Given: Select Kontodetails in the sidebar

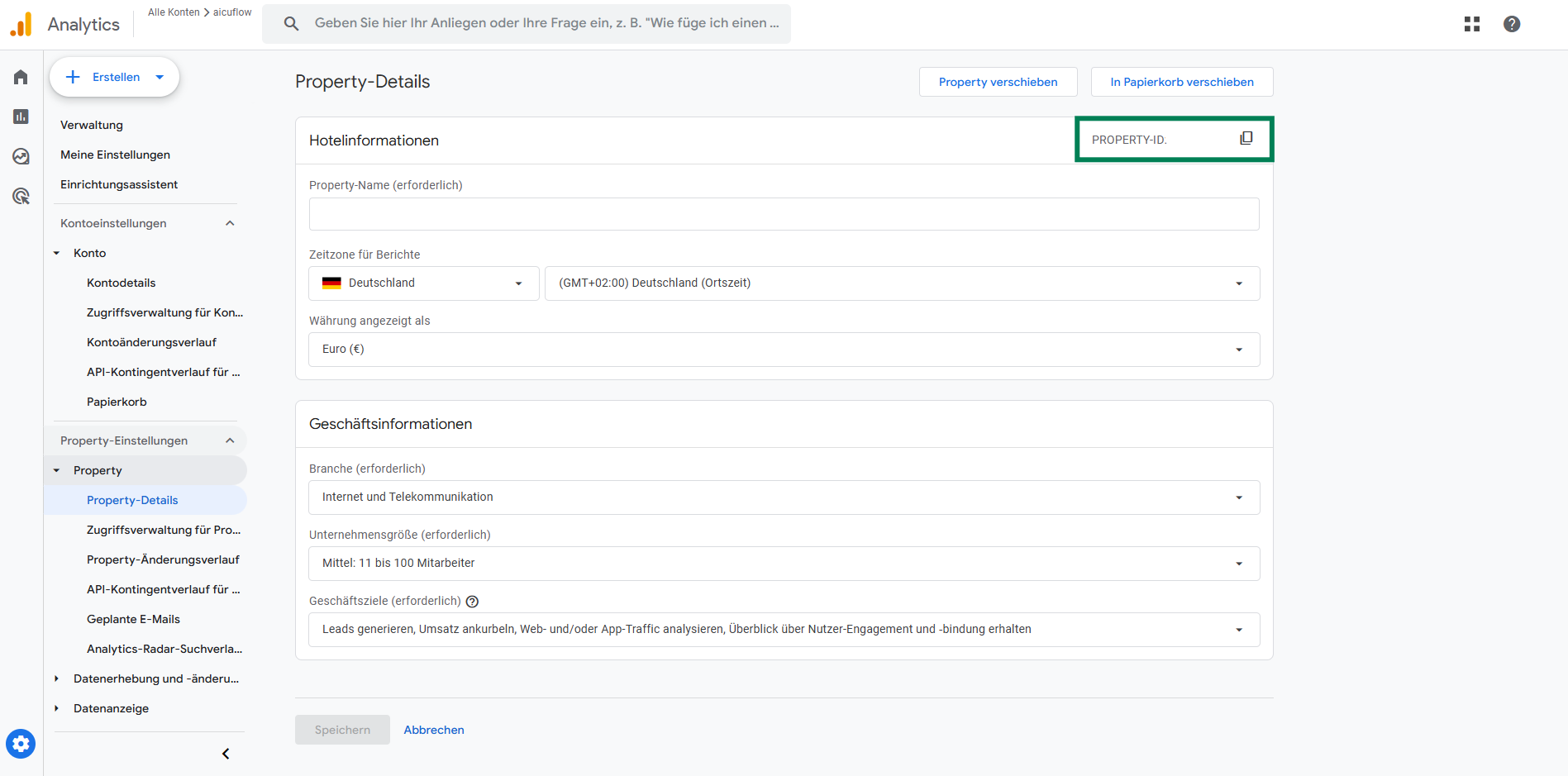Looking at the screenshot, I should [x=121, y=283].
